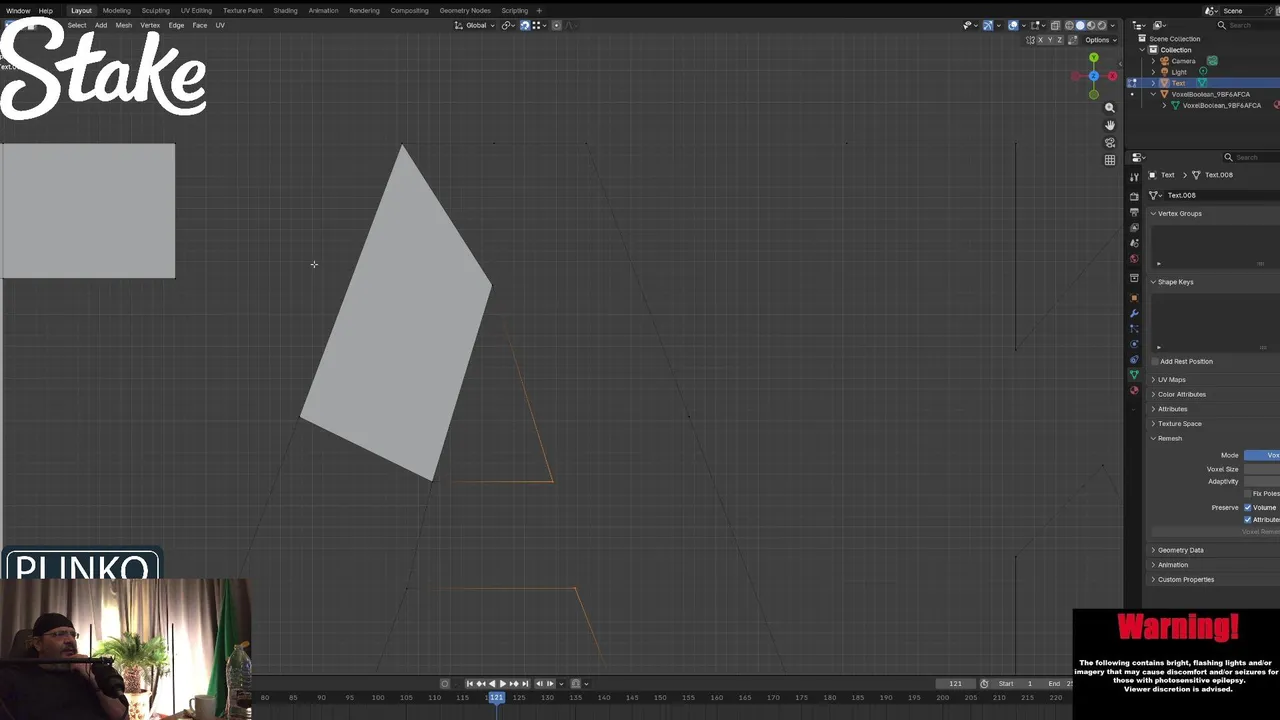Select the Light object in outliner

click(1179, 72)
